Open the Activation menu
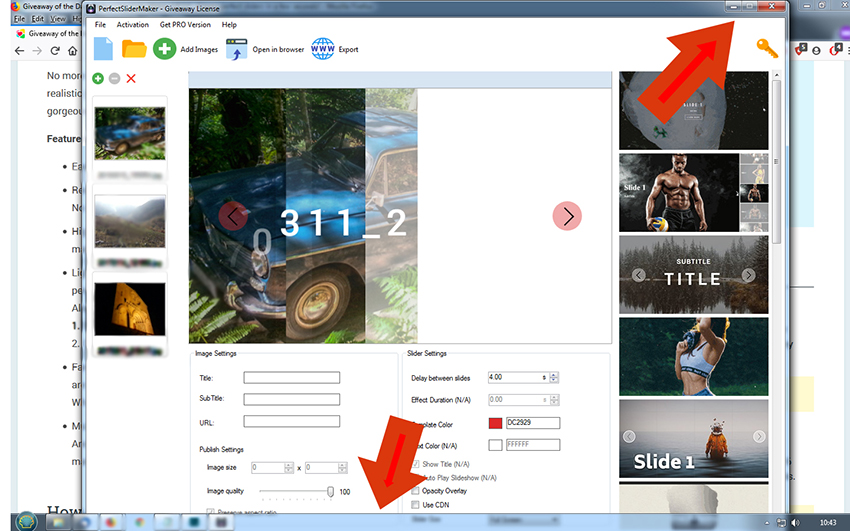This screenshot has width=850, height=531. point(133,25)
